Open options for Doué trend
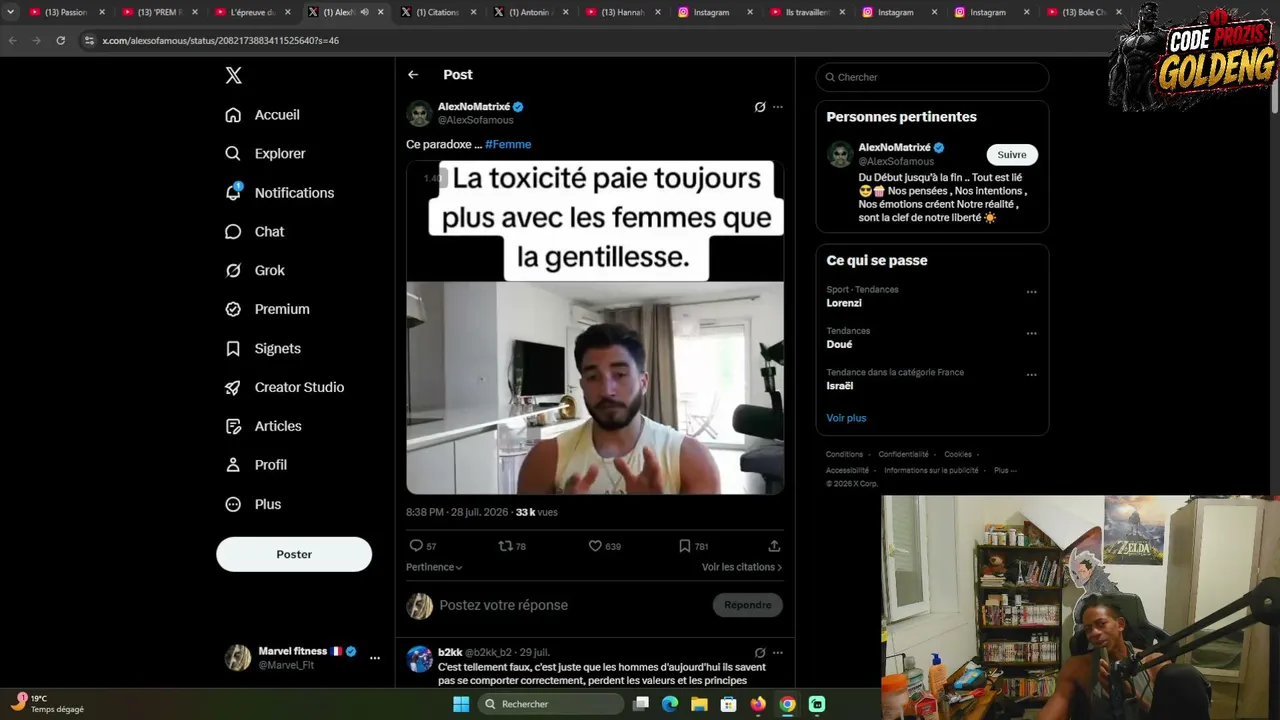This screenshot has height=720, width=1280. (x=1031, y=334)
